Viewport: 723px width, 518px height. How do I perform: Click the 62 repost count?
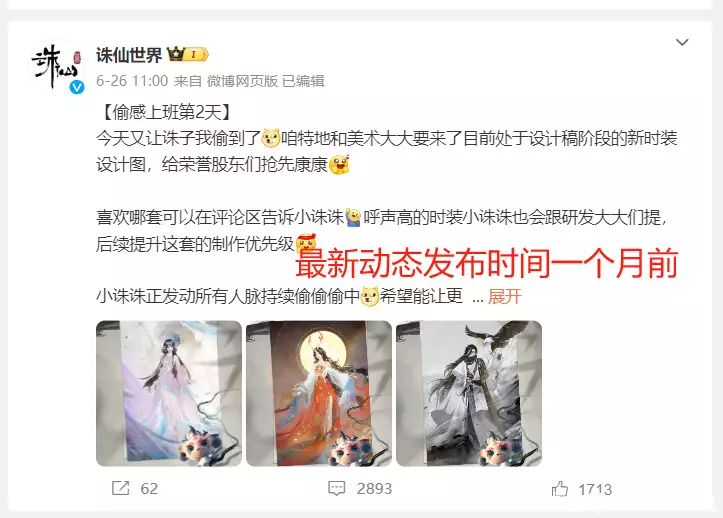[x=149, y=488]
